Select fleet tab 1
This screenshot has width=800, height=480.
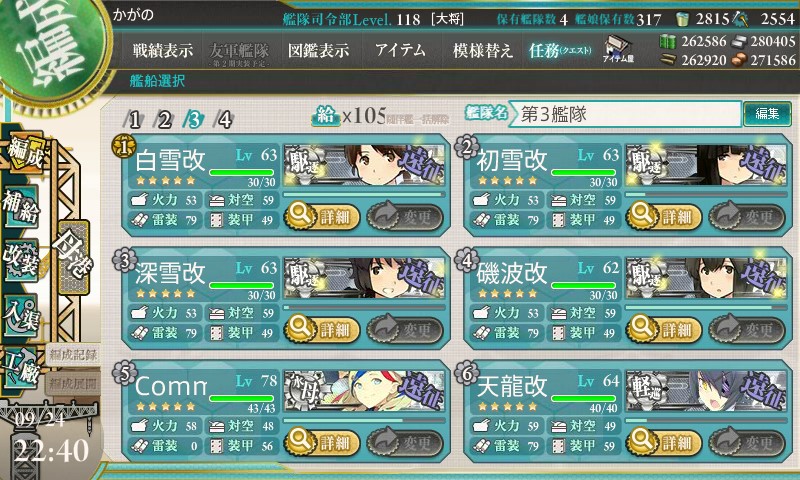[133, 120]
